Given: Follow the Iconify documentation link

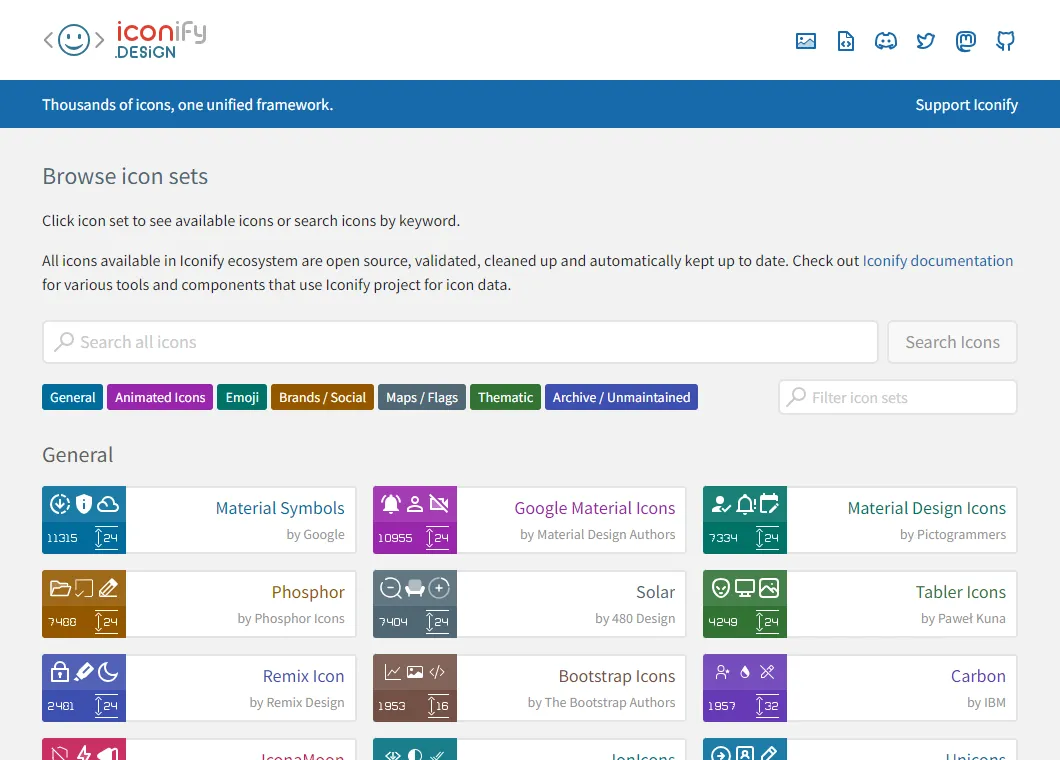Looking at the screenshot, I should [x=937, y=261].
